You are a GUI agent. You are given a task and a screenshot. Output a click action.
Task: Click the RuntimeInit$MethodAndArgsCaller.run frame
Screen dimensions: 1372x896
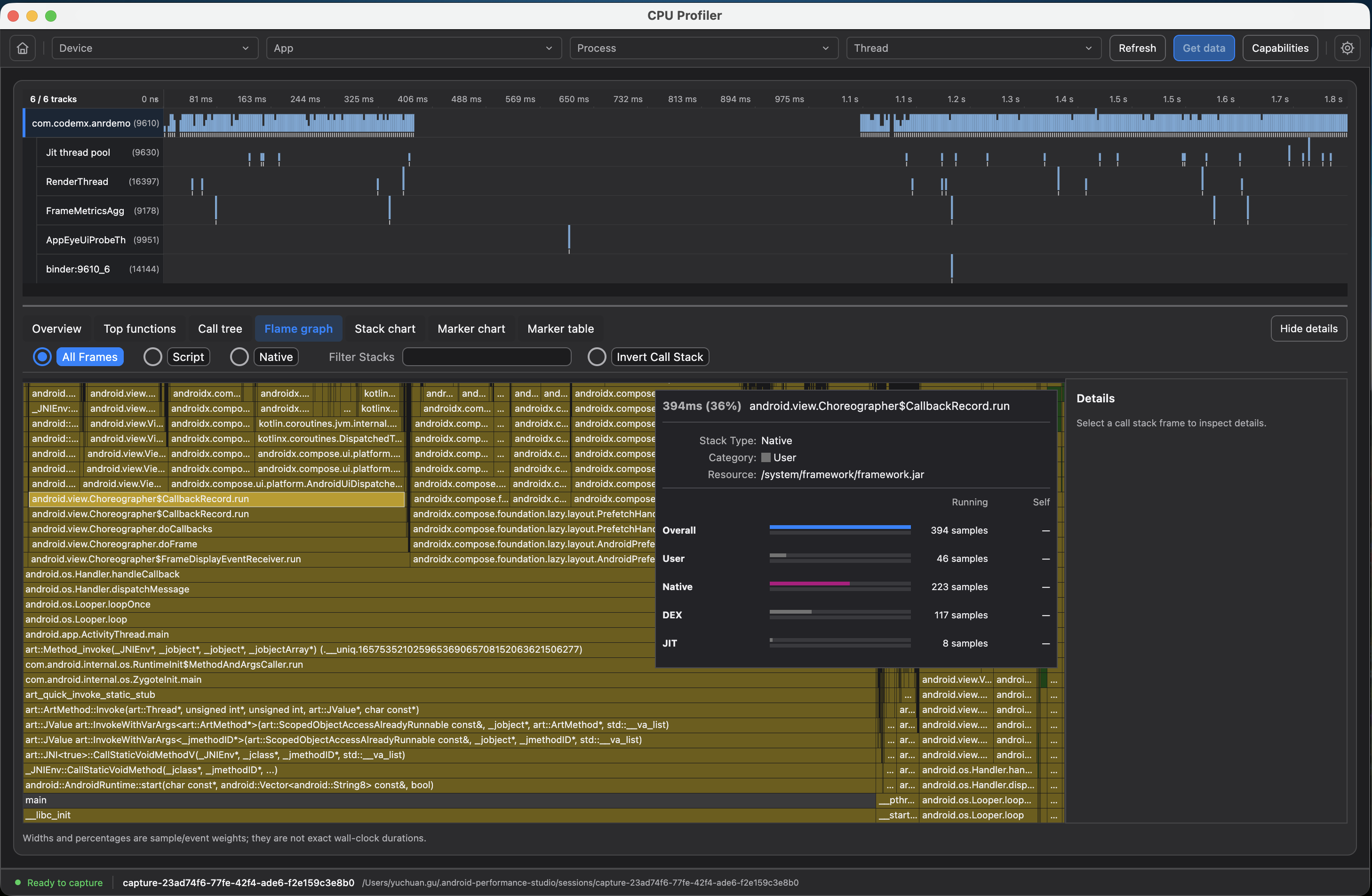(339, 664)
